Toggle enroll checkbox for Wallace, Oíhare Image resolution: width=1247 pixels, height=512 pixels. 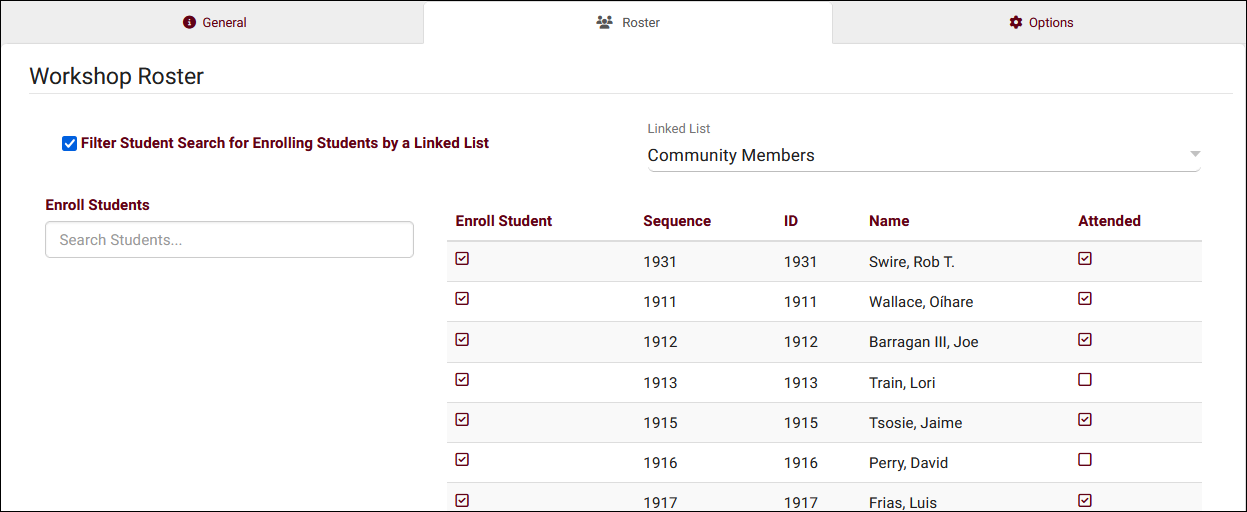tap(462, 299)
